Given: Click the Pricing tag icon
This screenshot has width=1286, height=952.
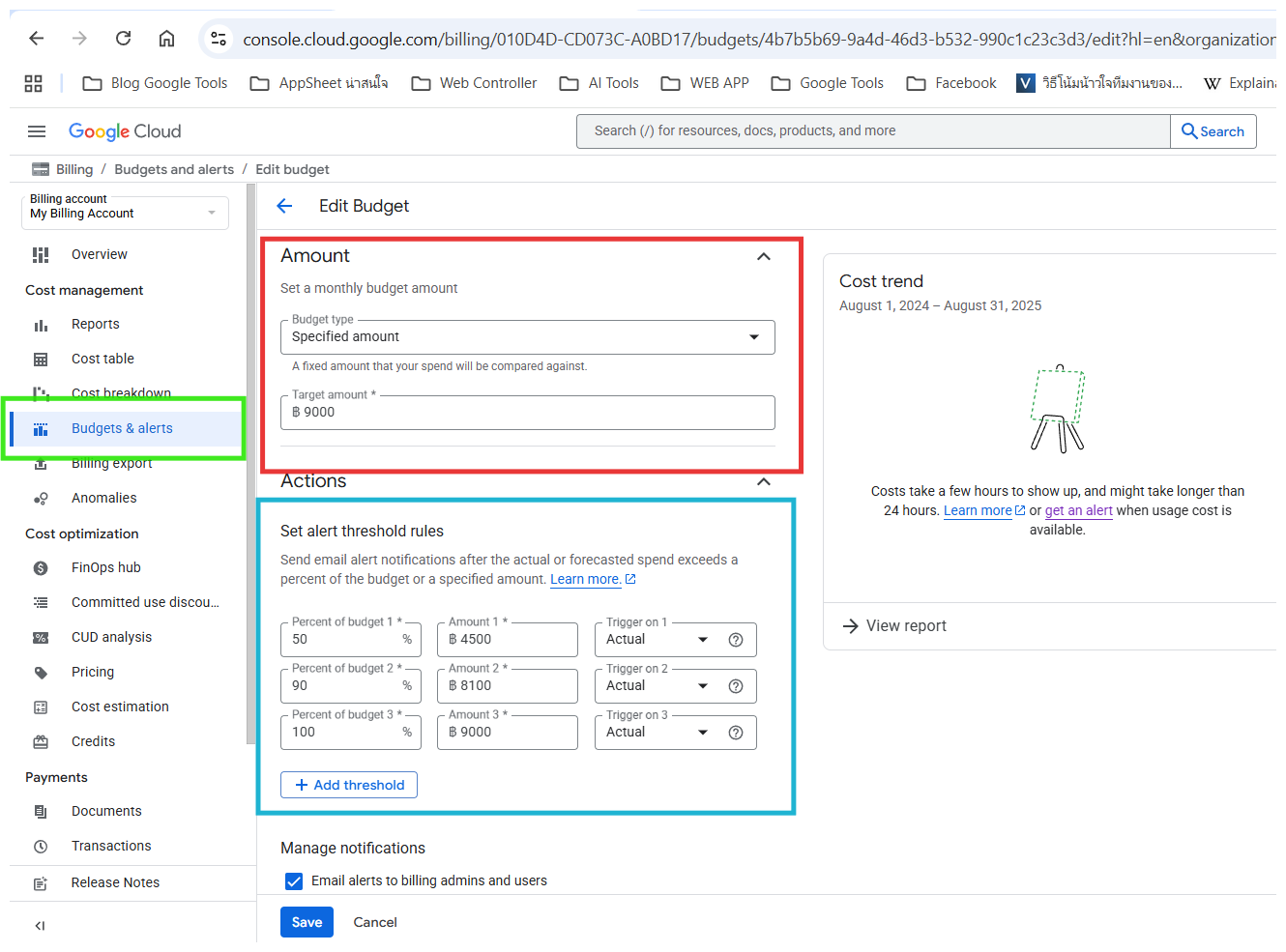Looking at the screenshot, I should (41, 673).
